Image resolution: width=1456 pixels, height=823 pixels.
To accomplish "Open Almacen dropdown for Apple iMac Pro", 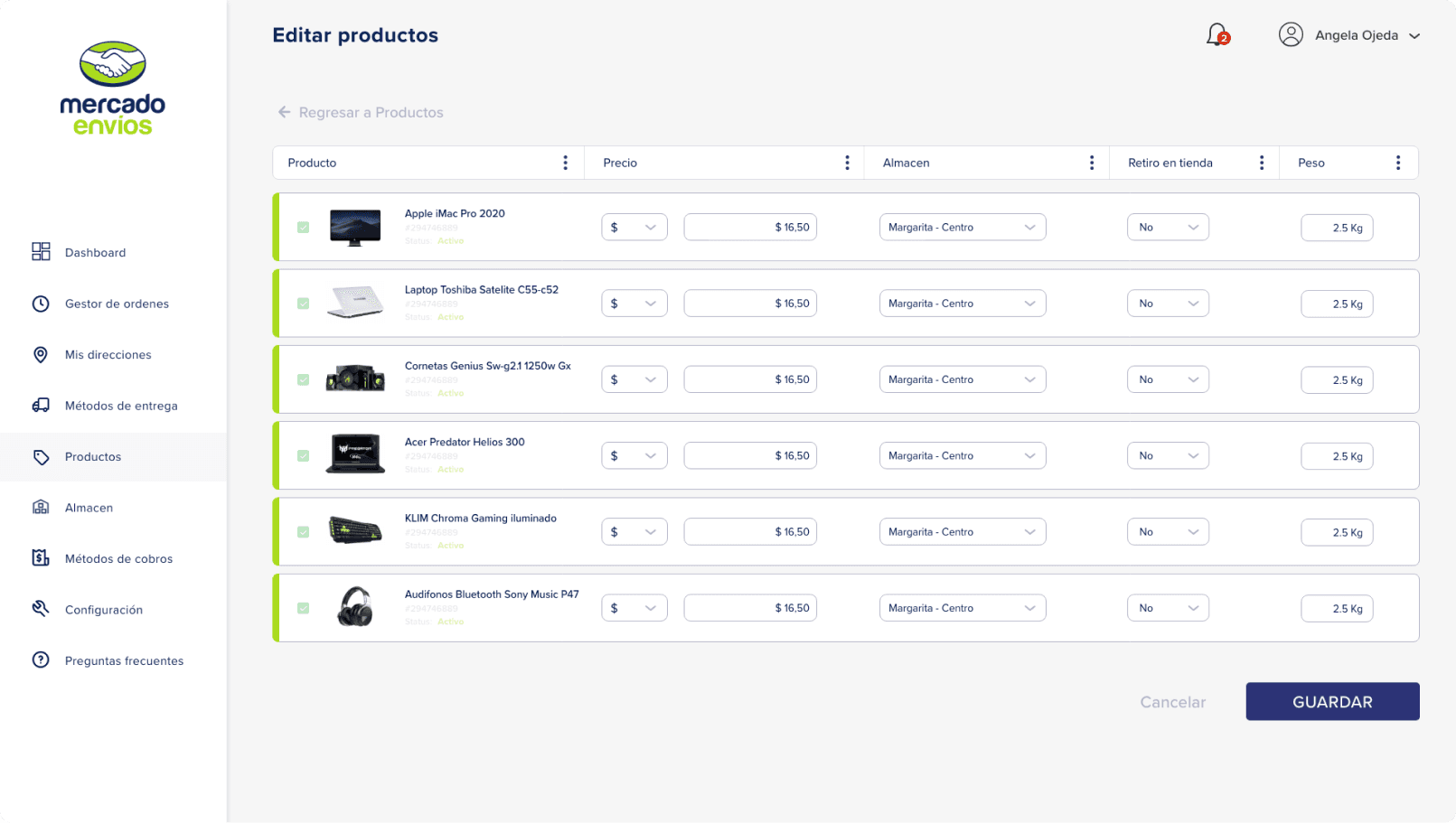I will 963,227.
